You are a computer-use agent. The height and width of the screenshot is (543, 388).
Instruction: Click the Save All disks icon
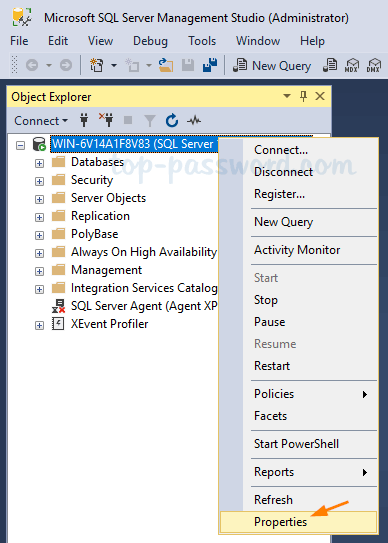210,65
